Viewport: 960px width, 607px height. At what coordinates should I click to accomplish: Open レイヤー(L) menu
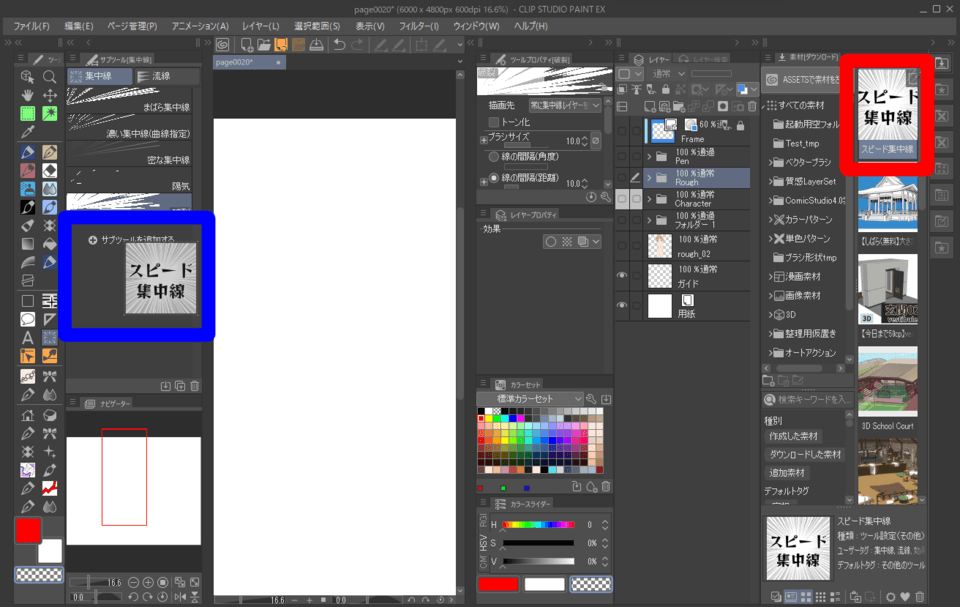(x=260, y=26)
